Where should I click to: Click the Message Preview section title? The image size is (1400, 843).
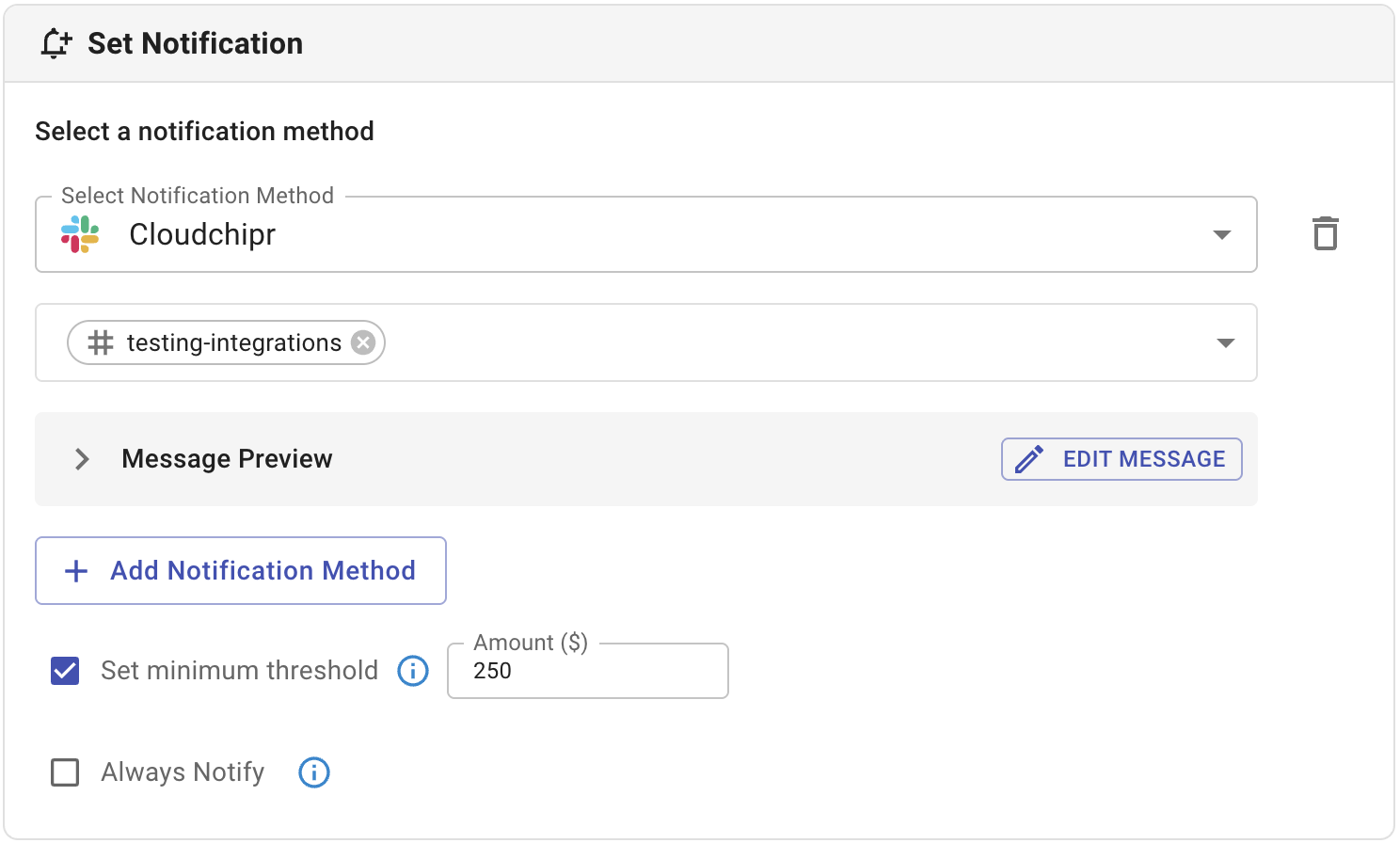[227, 459]
